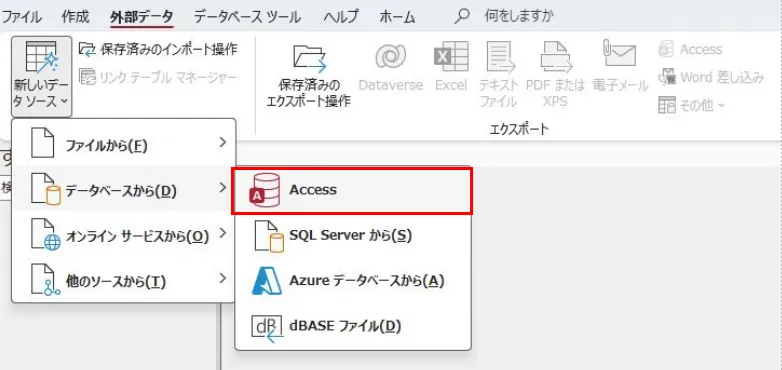Viewport: 782px width, 370px height.
Task: Click the red Access database icon
Action: [x=264, y=190]
